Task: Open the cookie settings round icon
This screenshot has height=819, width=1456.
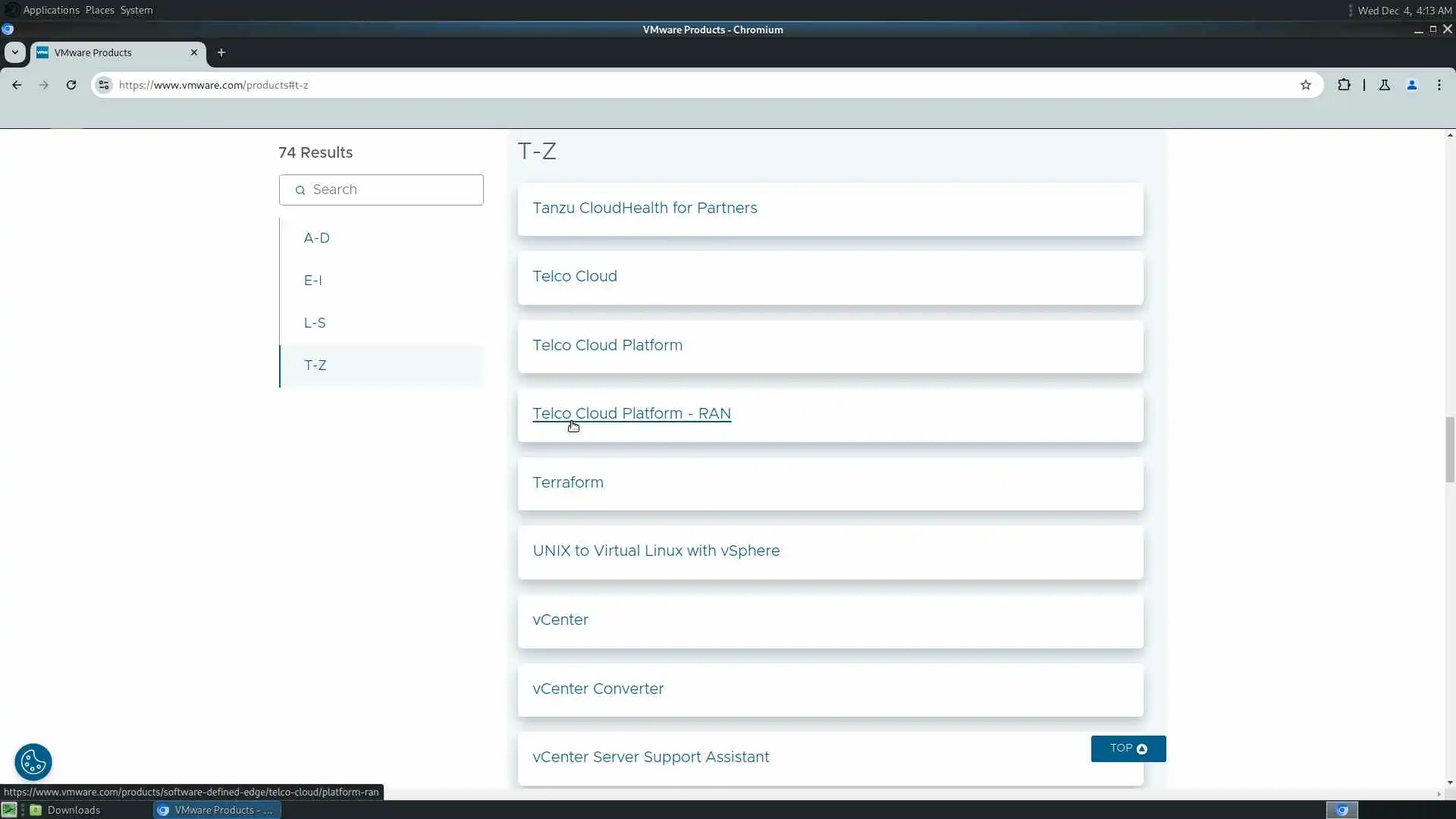Action: tap(33, 761)
